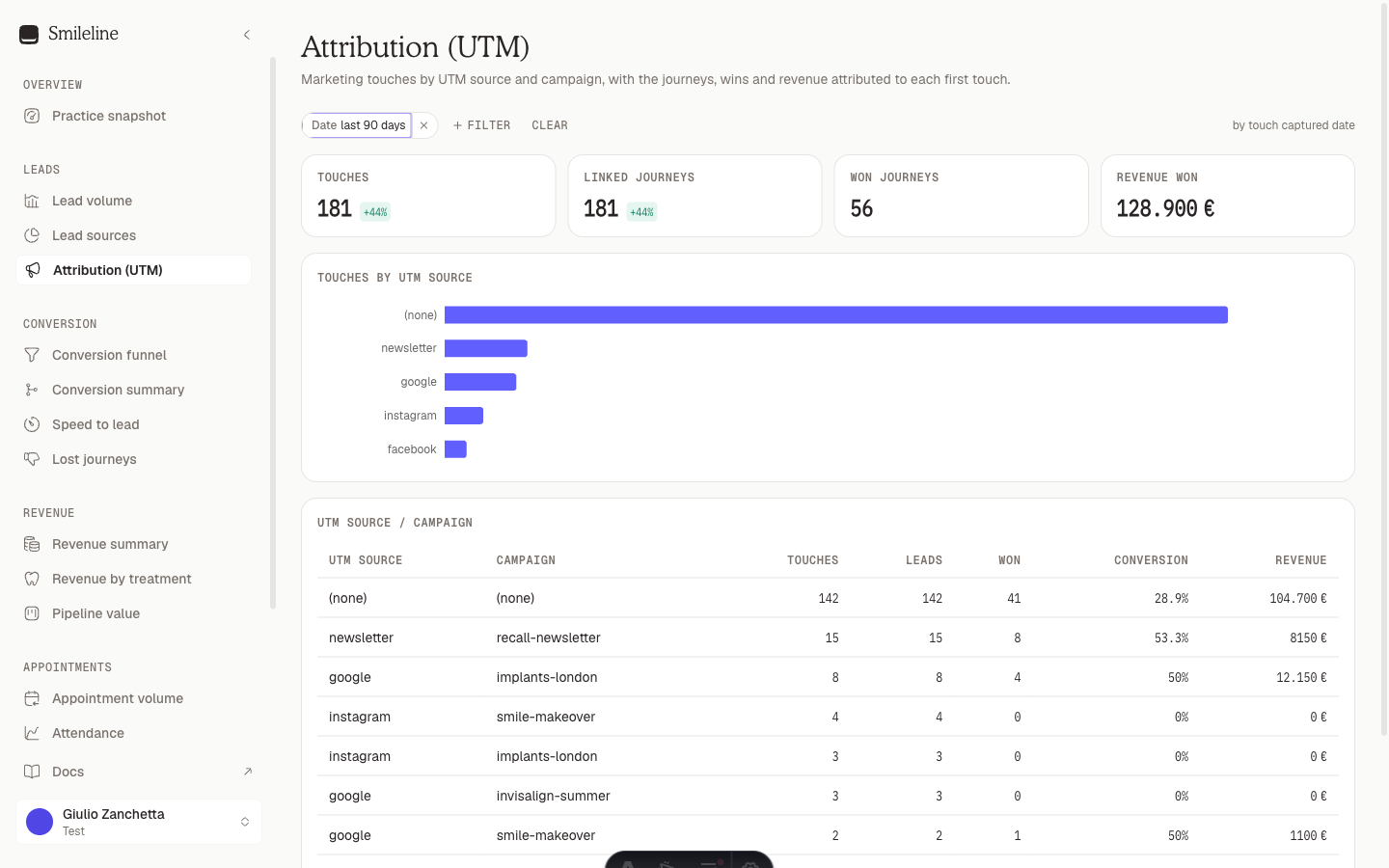
Task: Click the recall-newsletter campaign cell
Action: [x=549, y=637]
